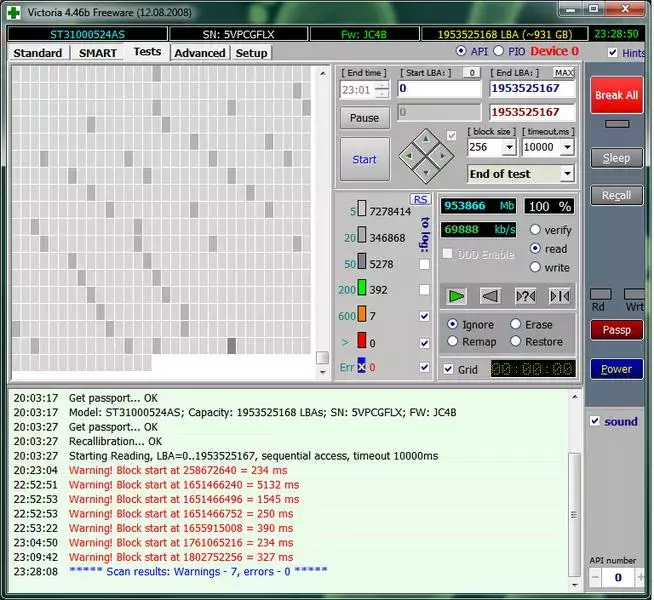Select the verify test mode
654x600 pixels.
point(535,230)
